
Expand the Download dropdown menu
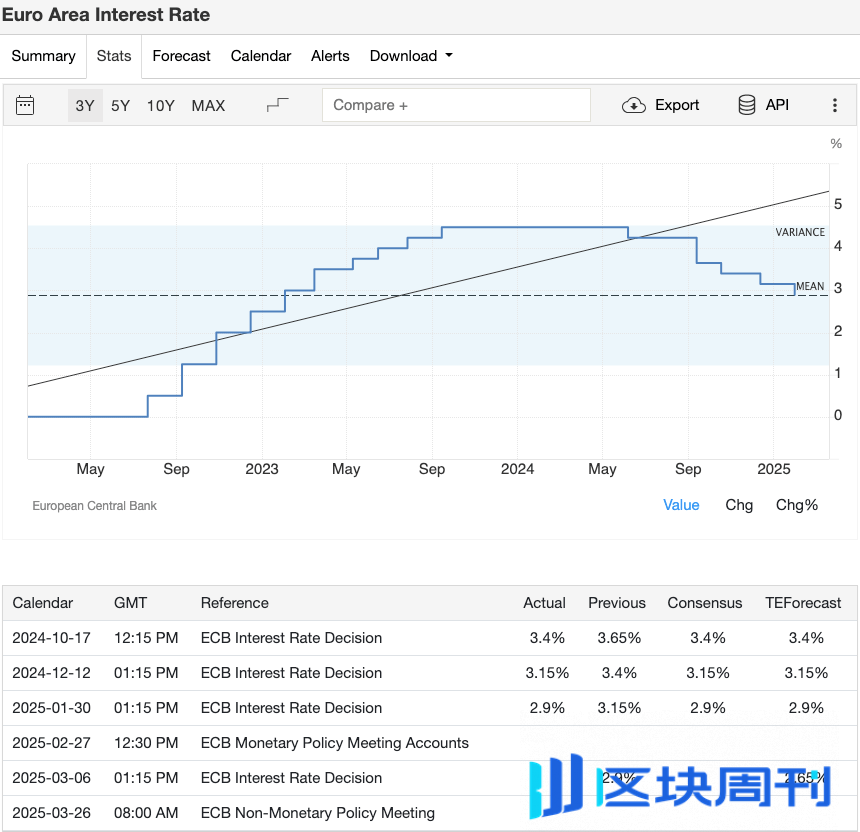[411, 56]
